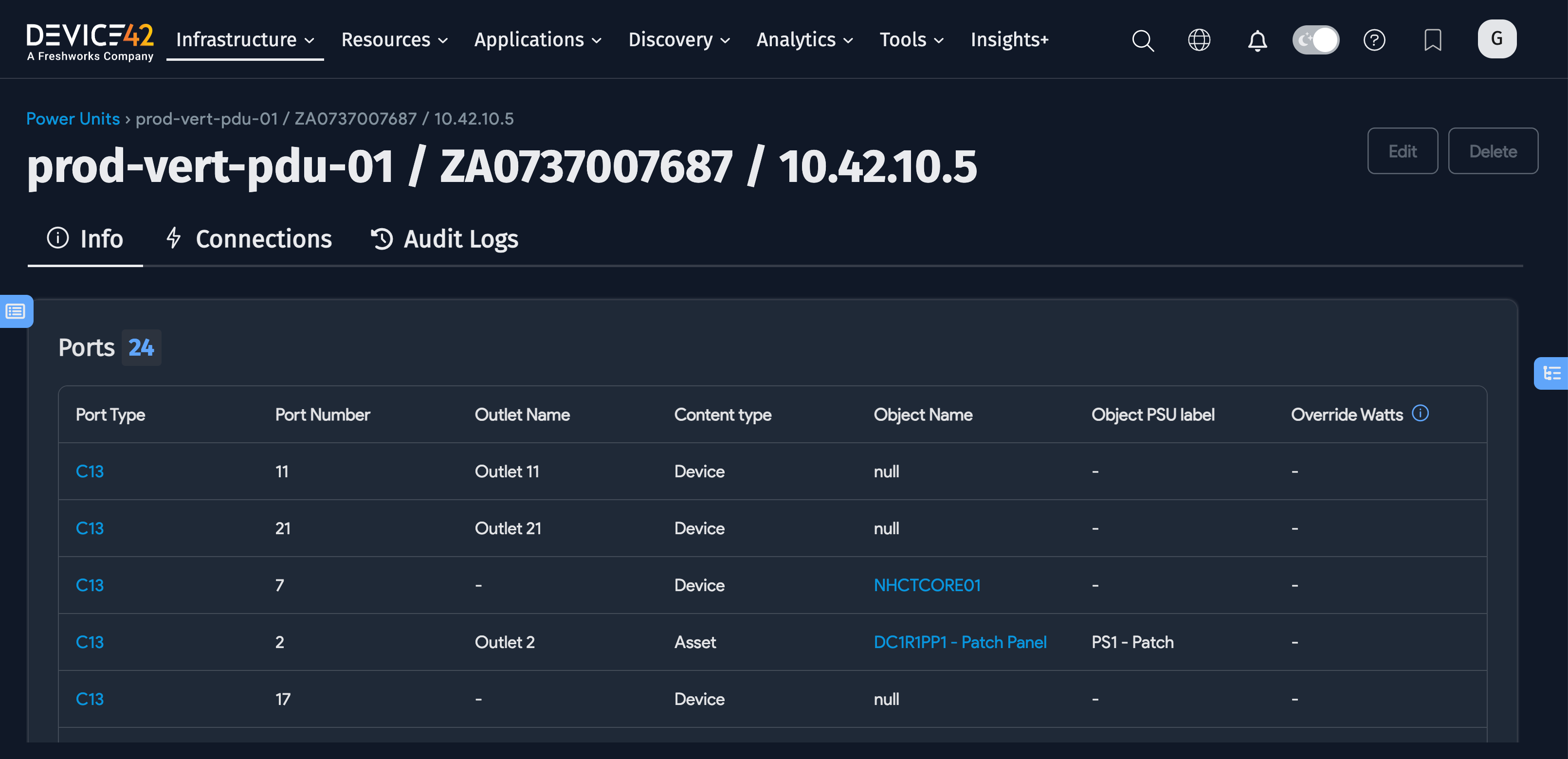Expand the Resources dropdown
1568x759 pixels.
[394, 40]
